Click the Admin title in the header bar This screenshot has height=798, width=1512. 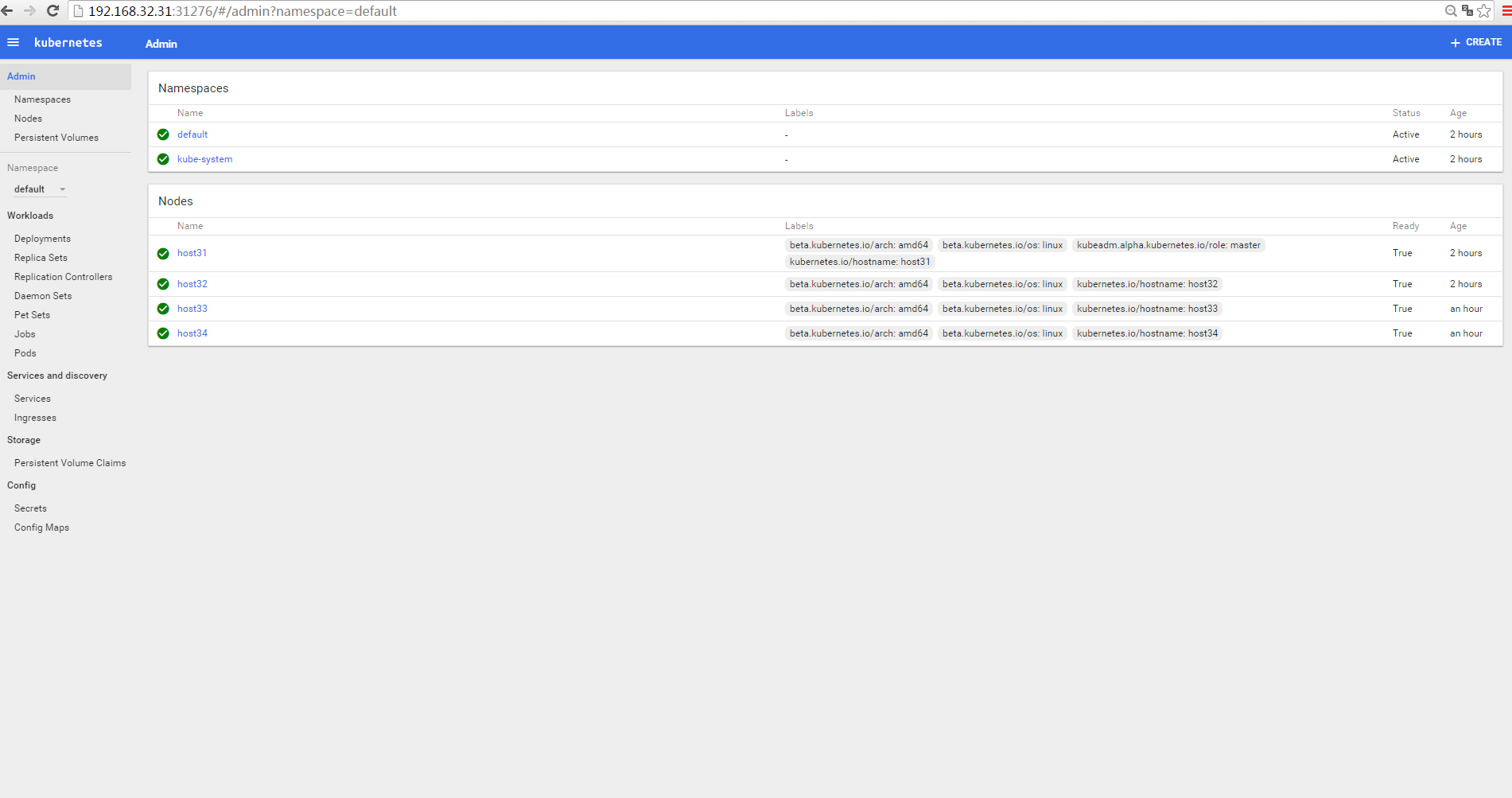pos(161,44)
